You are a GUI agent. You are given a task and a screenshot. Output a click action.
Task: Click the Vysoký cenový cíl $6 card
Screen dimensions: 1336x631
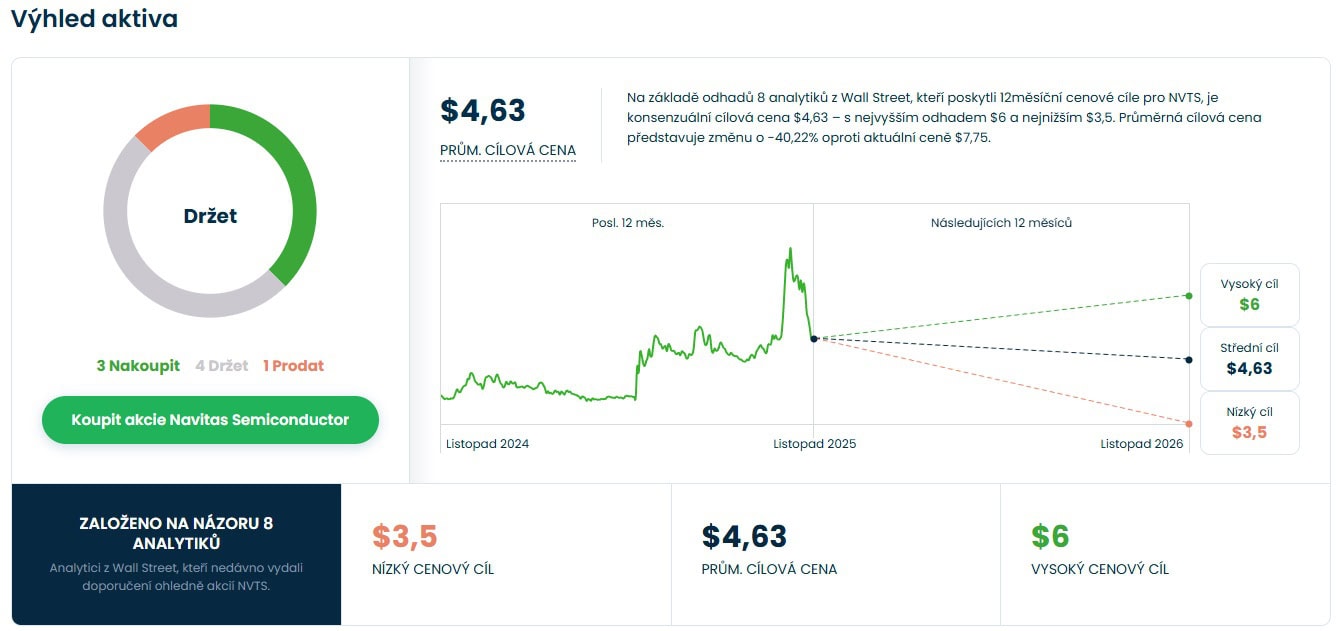tap(1164, 553)
